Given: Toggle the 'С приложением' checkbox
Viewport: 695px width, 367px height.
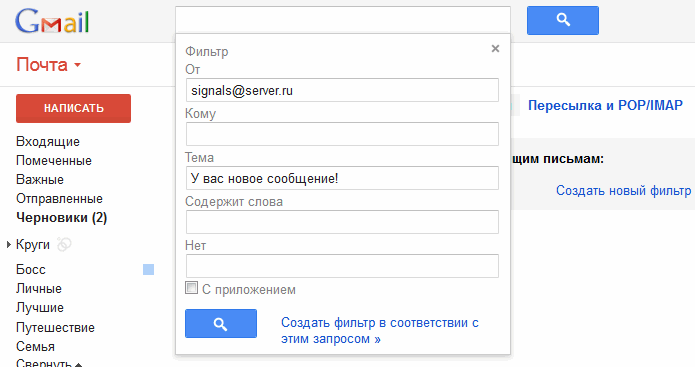Looking at the screenshot, I should tap(191, 288).
